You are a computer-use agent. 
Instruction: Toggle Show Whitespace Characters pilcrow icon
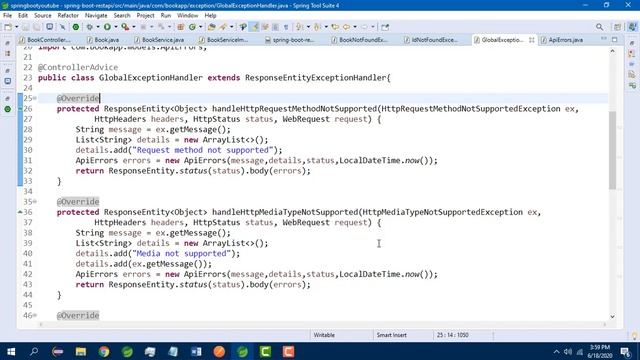tap(286, 27)
